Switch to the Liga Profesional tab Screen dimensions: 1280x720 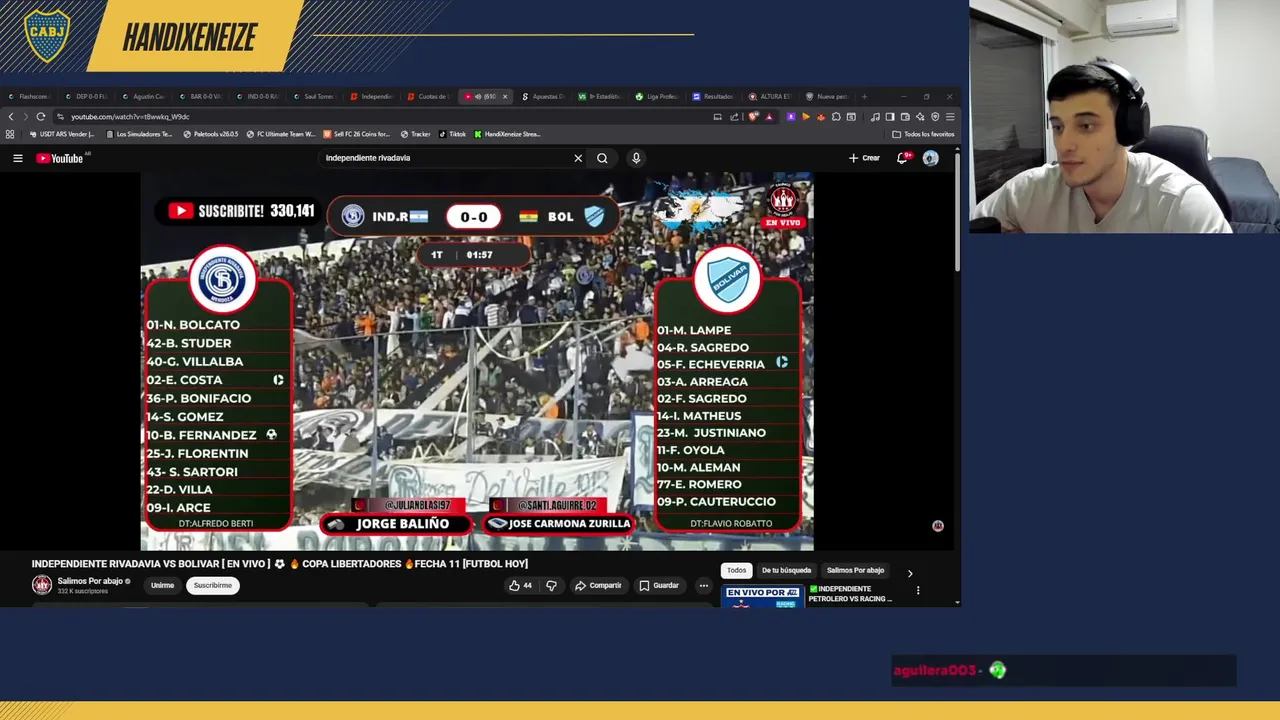[x=659, y=97]
